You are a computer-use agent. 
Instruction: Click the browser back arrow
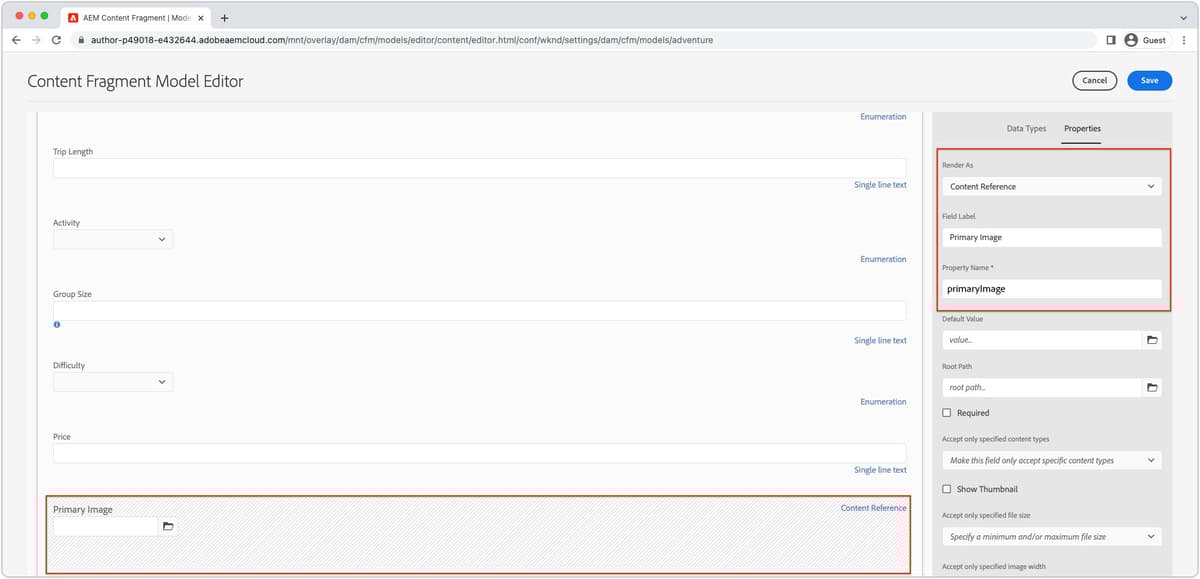pos(16,40)
